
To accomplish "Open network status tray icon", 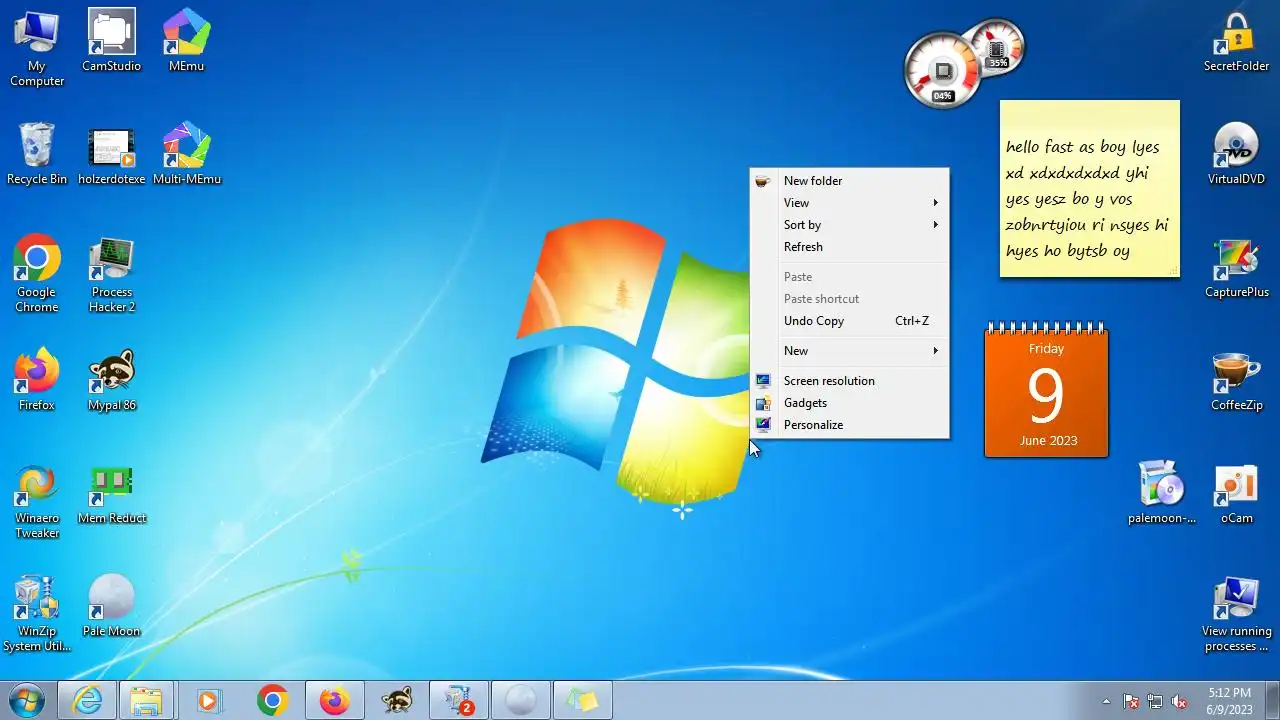I will tap(1155, 701).
